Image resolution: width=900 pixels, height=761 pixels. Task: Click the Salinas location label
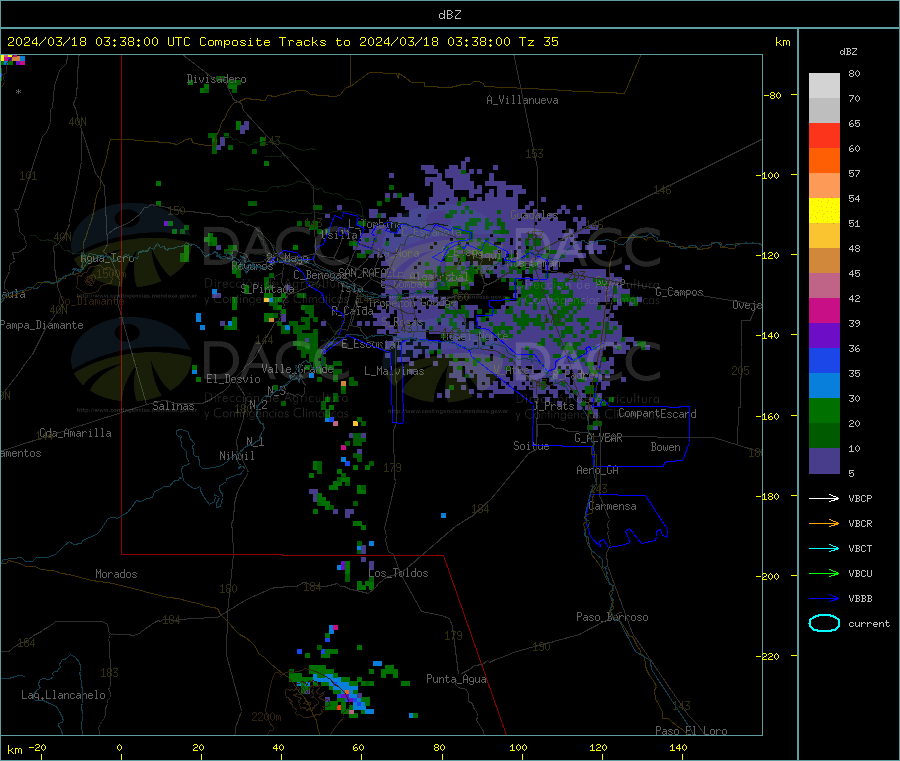pyautogui.click(x=173, y=406)
